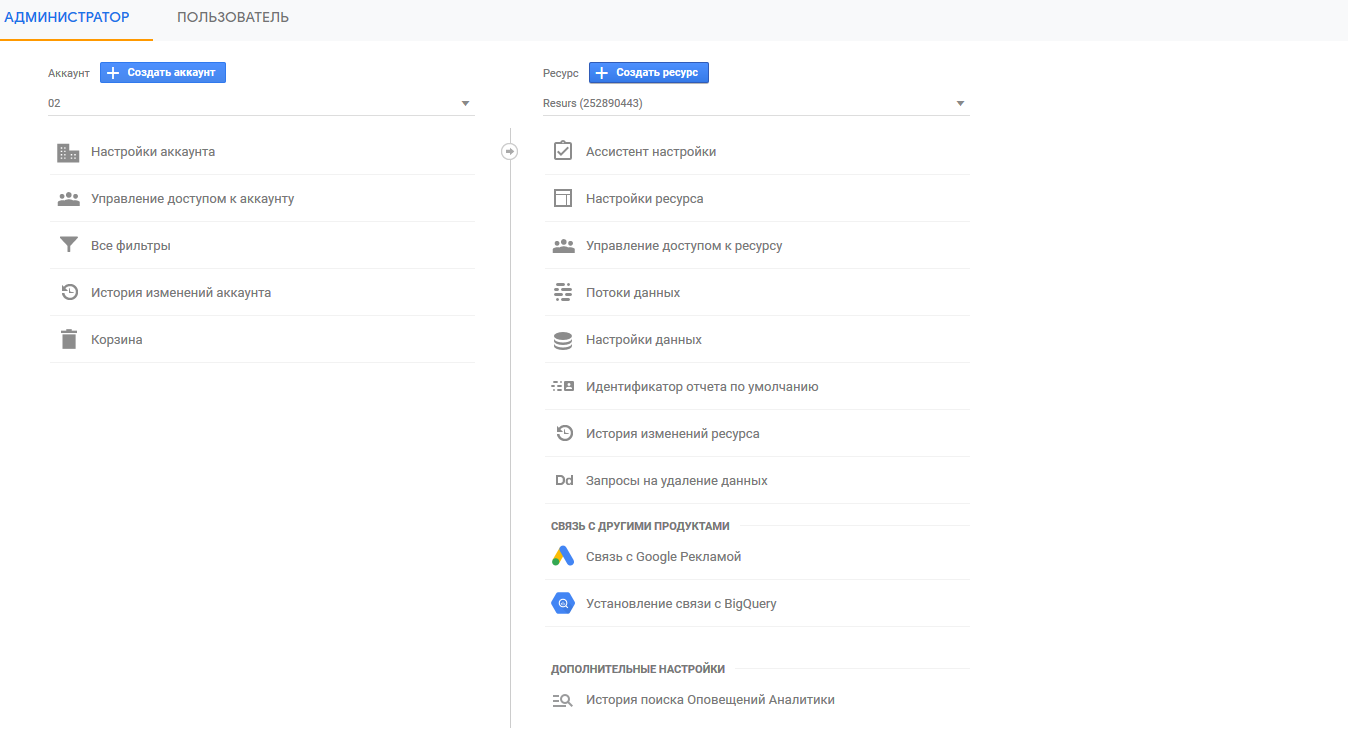Click the setup assistant checklist icon
This screenshot has width=1348, height=748.
563,151
